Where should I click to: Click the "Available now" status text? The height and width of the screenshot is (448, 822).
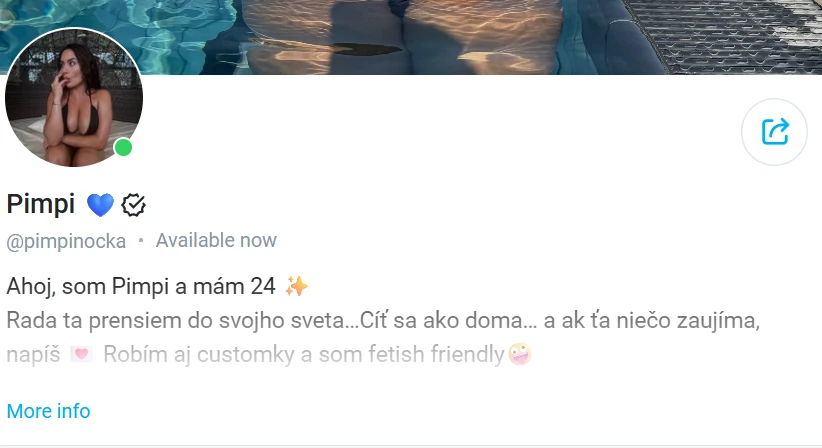[216, 241]
